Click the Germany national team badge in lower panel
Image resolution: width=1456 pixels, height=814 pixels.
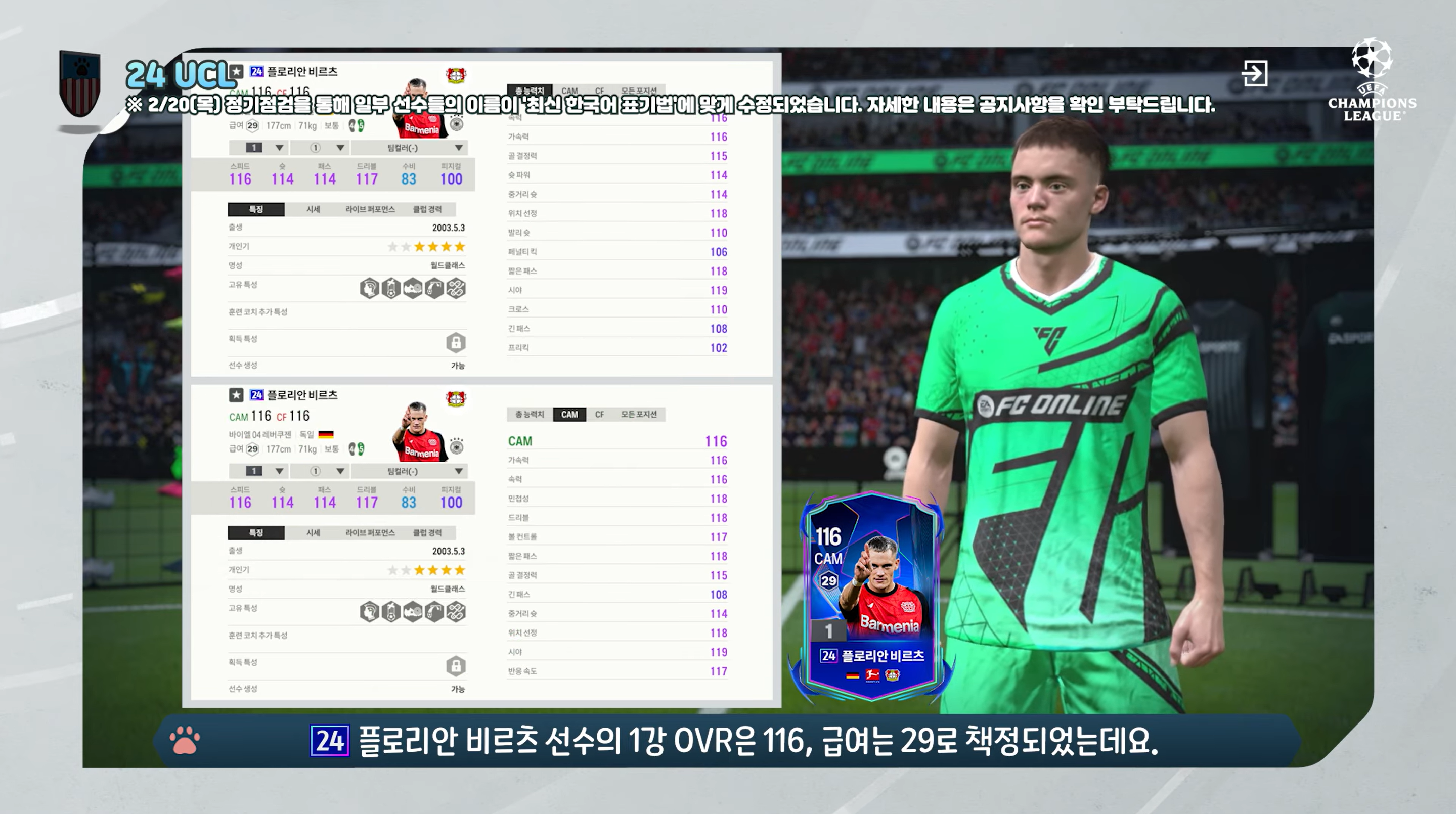coord(456,447)
